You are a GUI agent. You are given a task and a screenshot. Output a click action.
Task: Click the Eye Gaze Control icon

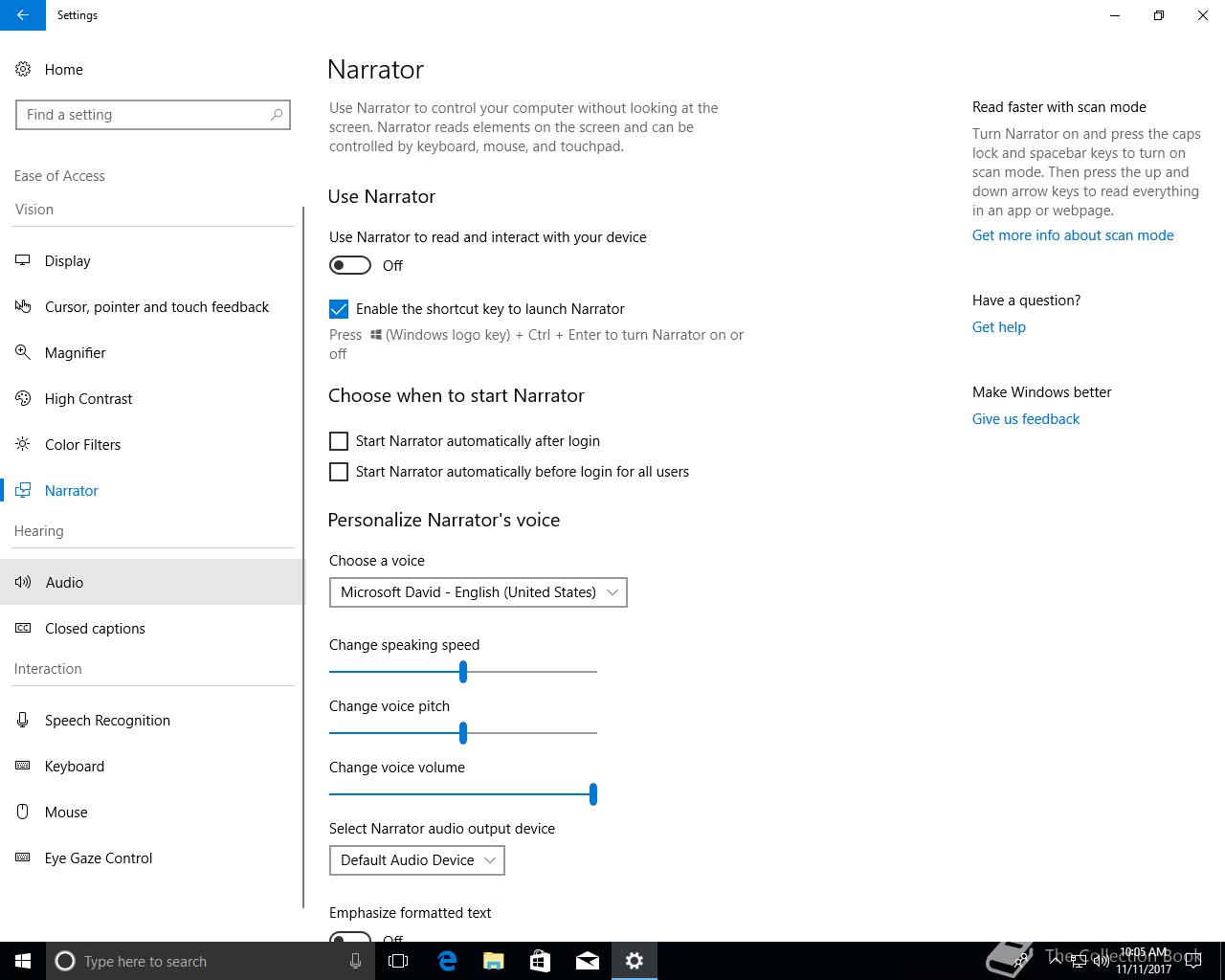(x=23, y=857)
